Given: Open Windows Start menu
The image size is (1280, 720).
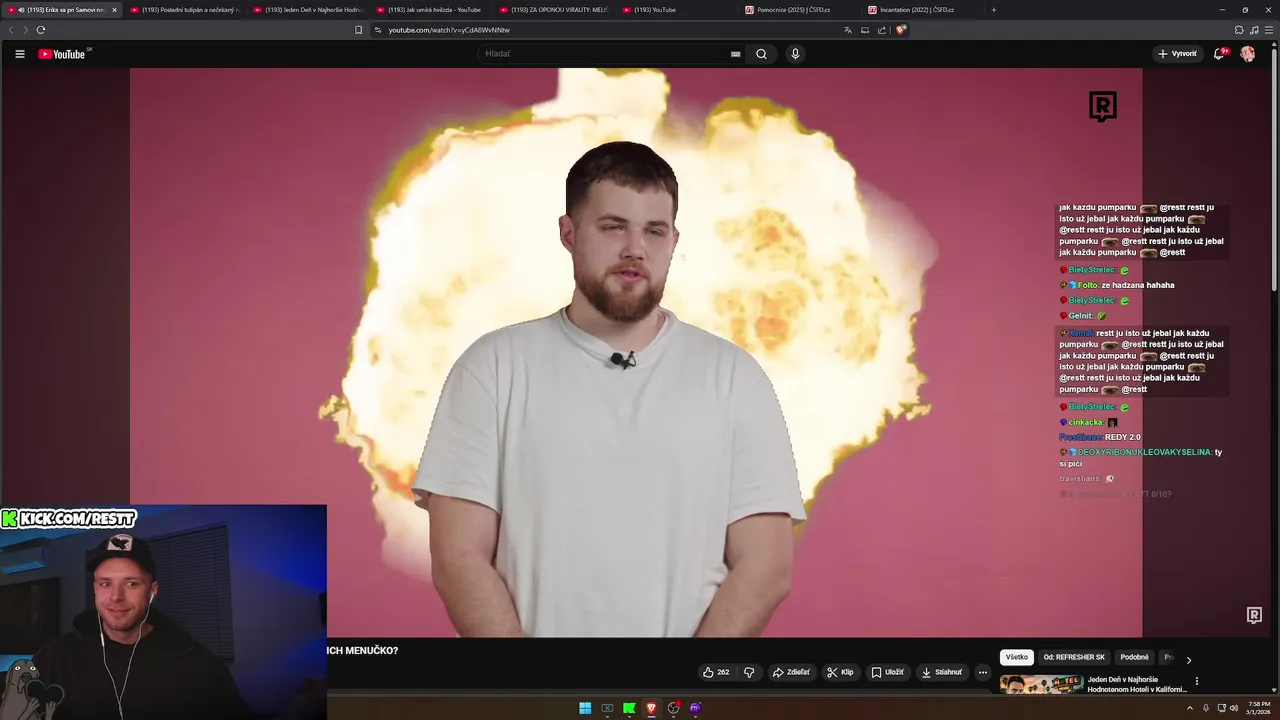Looking at the screenshot, I should click(585, 708).
